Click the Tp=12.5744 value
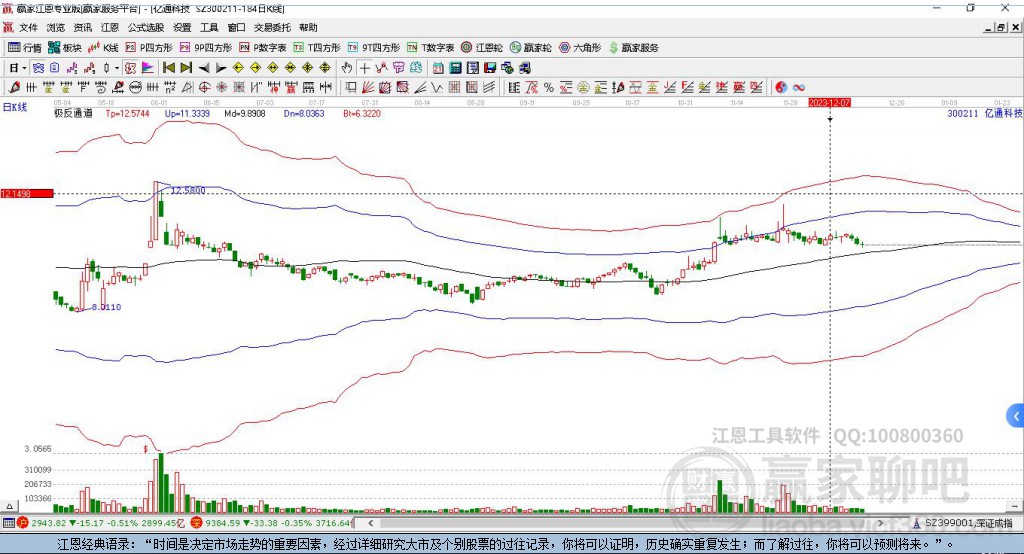 pos(127,113)
